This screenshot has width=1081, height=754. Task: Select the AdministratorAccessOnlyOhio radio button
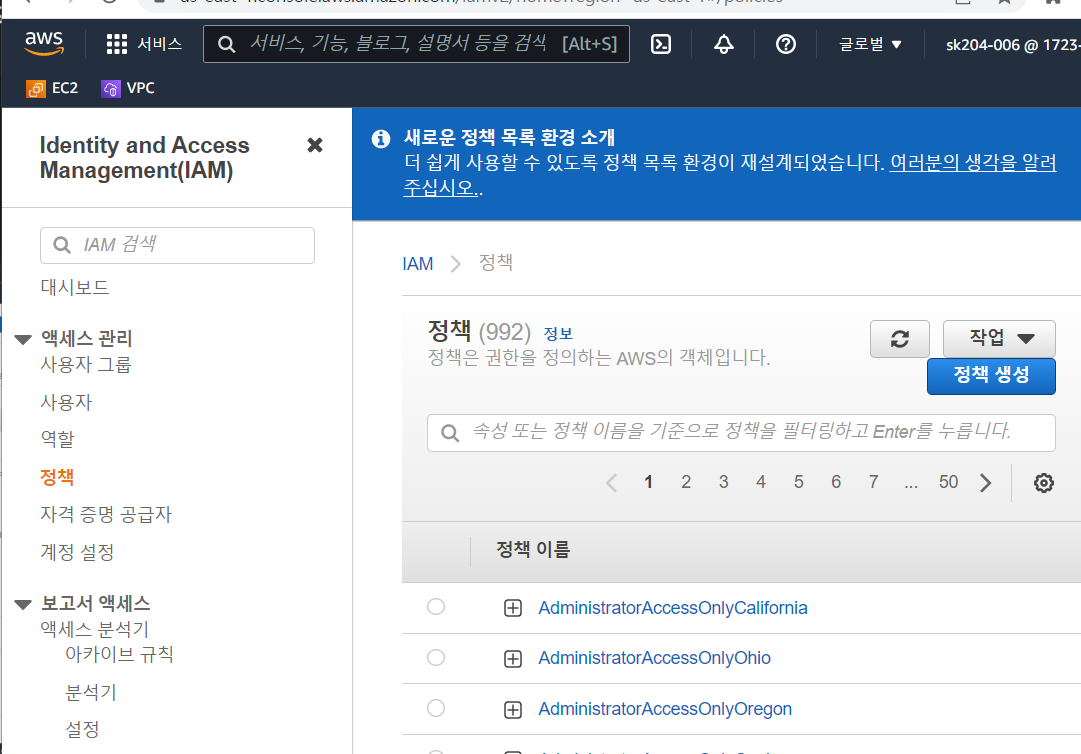pyautogui.click(x=436, y=658)
